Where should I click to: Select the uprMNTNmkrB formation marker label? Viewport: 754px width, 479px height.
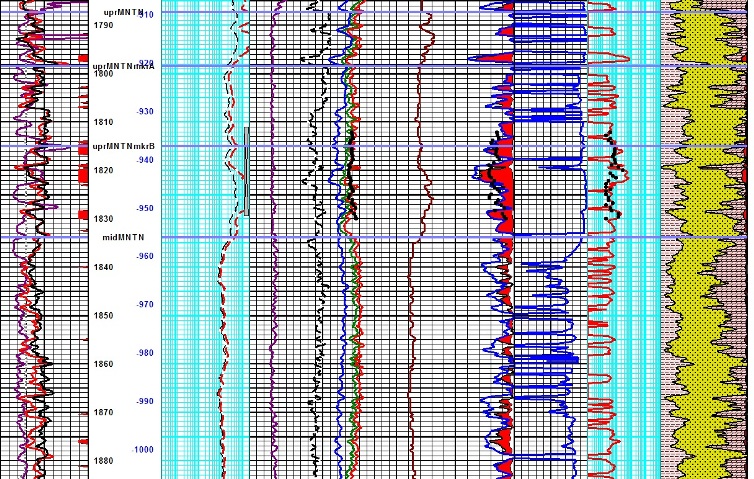point(122,147)
